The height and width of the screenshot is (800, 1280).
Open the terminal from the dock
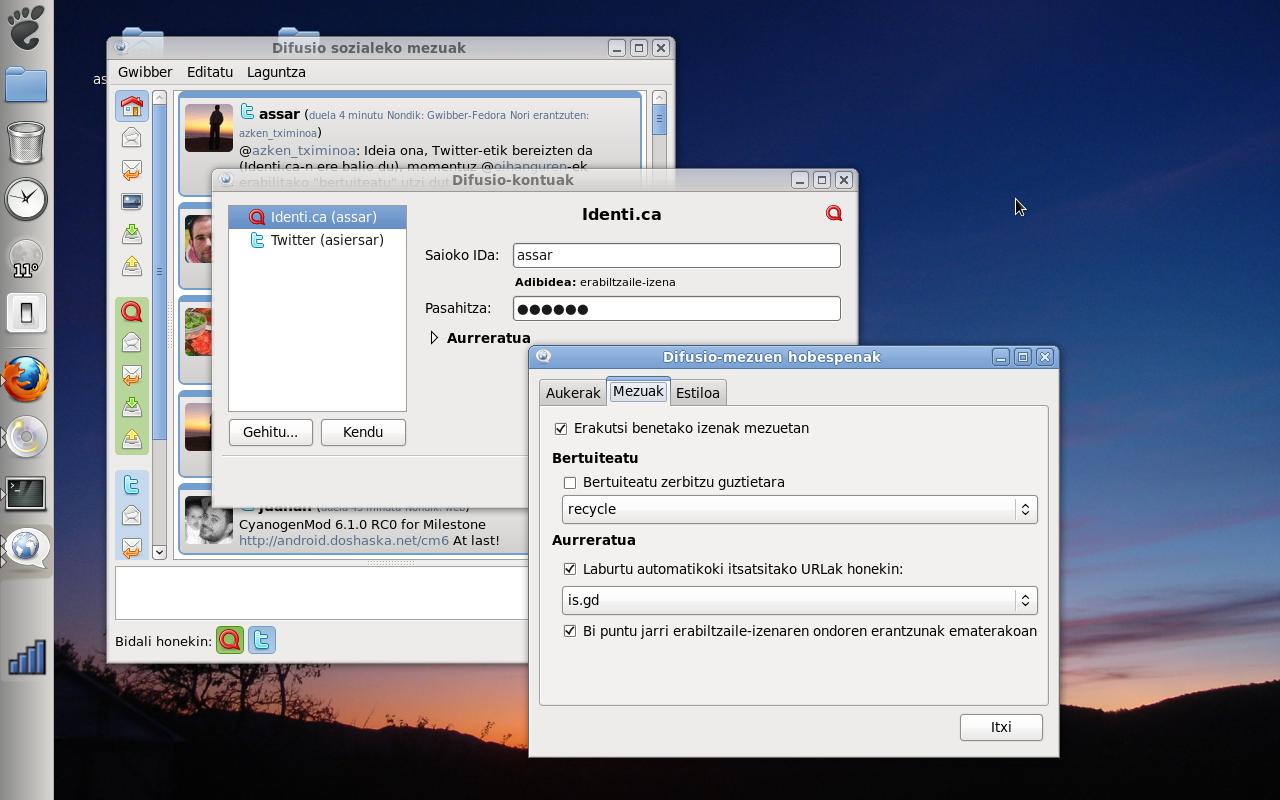pyautogui.click(x=26, y=492)
